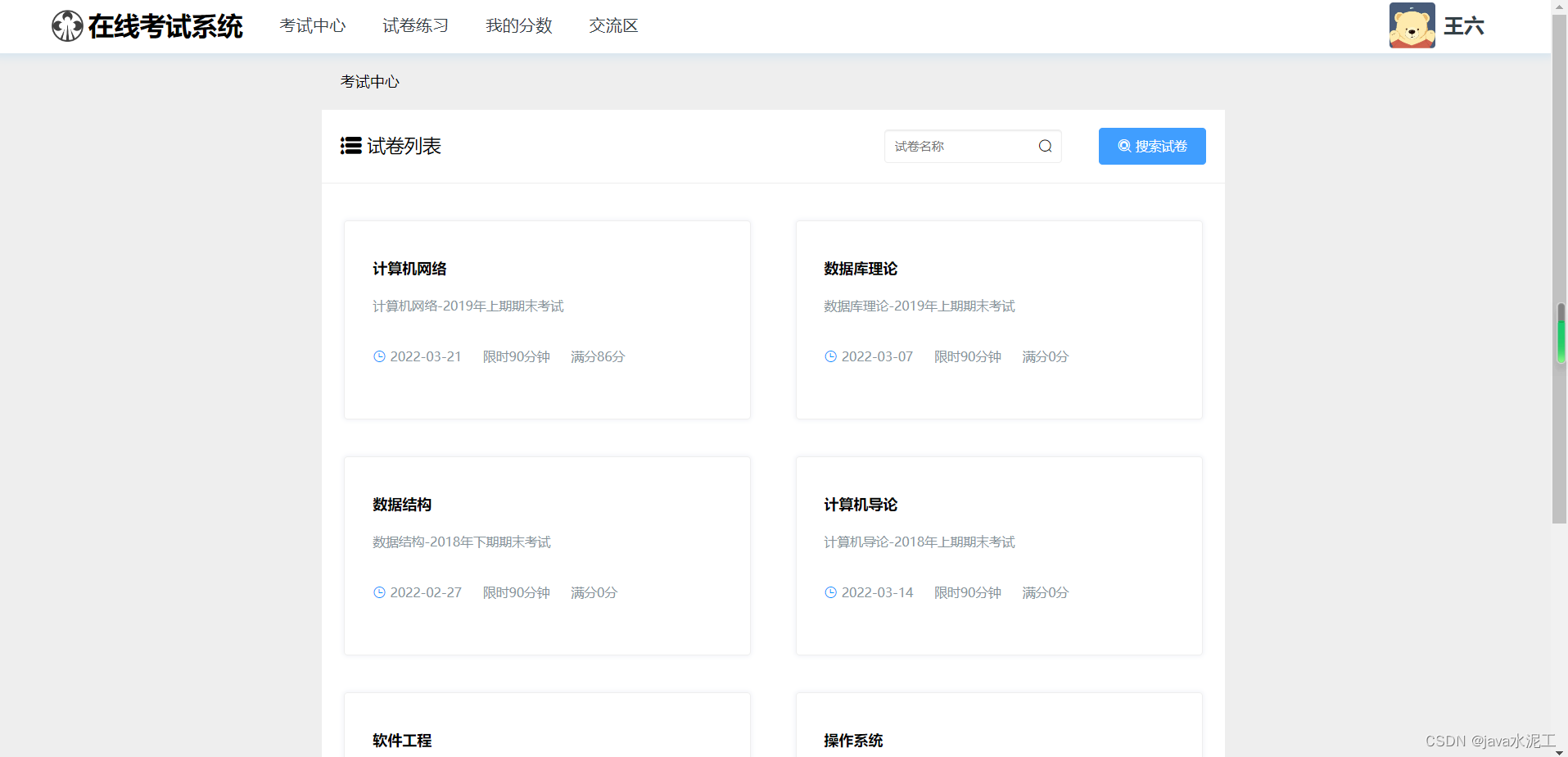This screenshot has height=757, width=1568.
Task: Open the 数据结构 exam card title
Action: click(x=402, y=505)
